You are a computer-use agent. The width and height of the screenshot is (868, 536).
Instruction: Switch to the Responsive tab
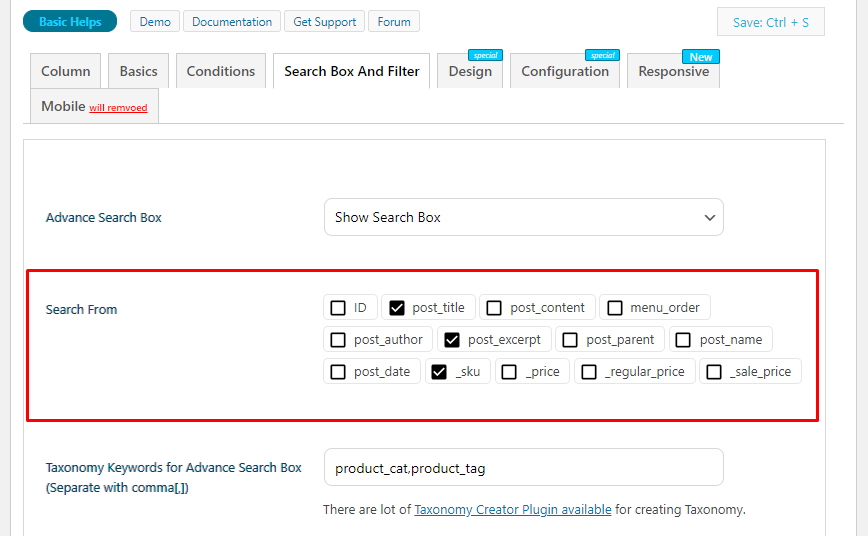673,71
